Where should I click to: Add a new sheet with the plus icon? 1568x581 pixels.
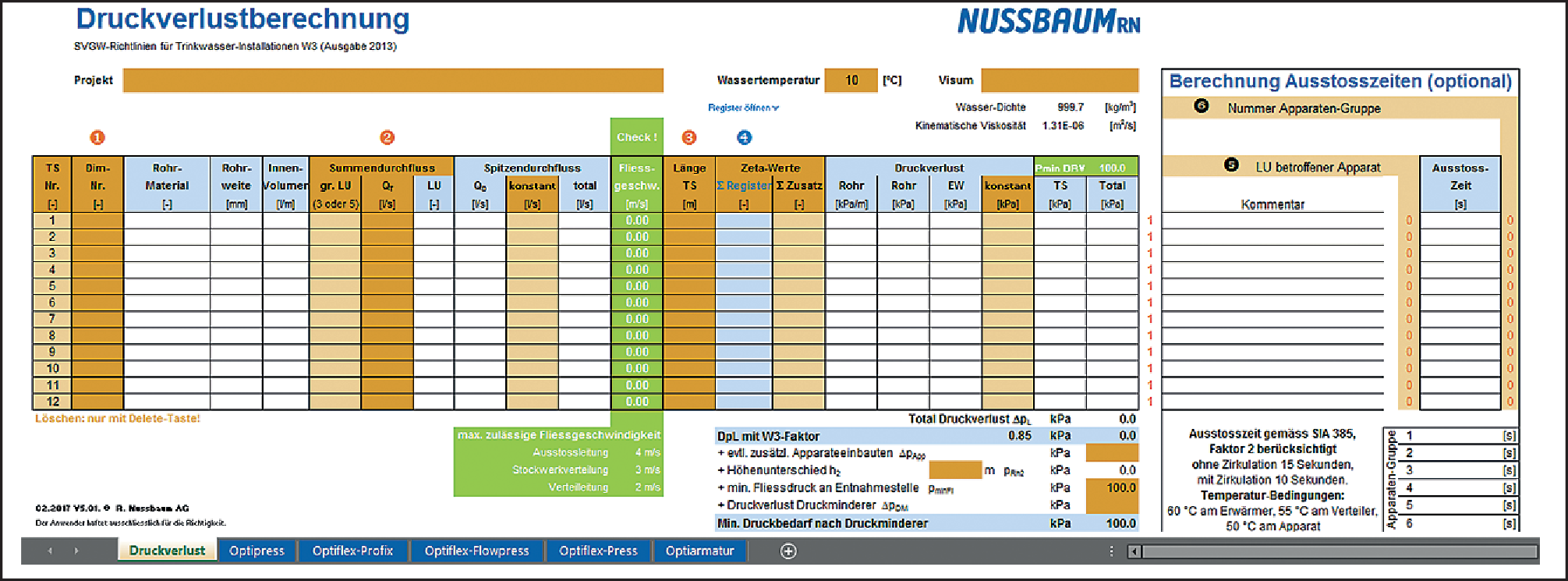coord(788,551)
